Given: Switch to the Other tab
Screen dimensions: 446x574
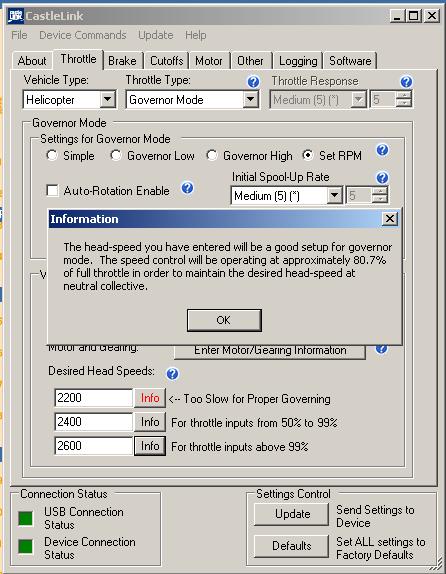Looking at the screenshot, I should pyautogui.click(x=250, y=61).
